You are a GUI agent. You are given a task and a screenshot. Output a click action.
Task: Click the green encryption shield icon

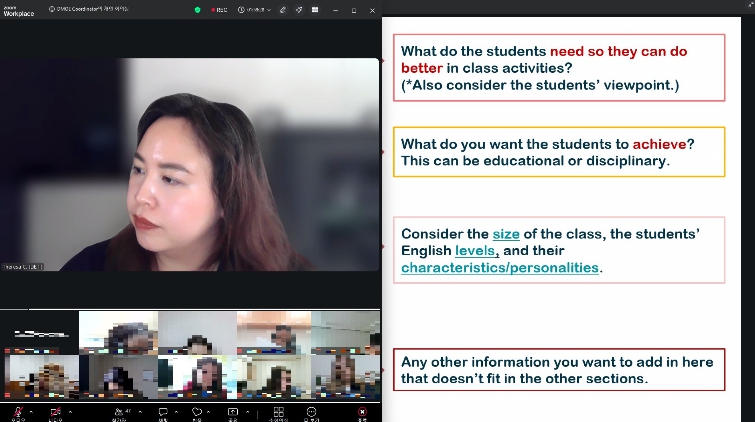(197, 9)
